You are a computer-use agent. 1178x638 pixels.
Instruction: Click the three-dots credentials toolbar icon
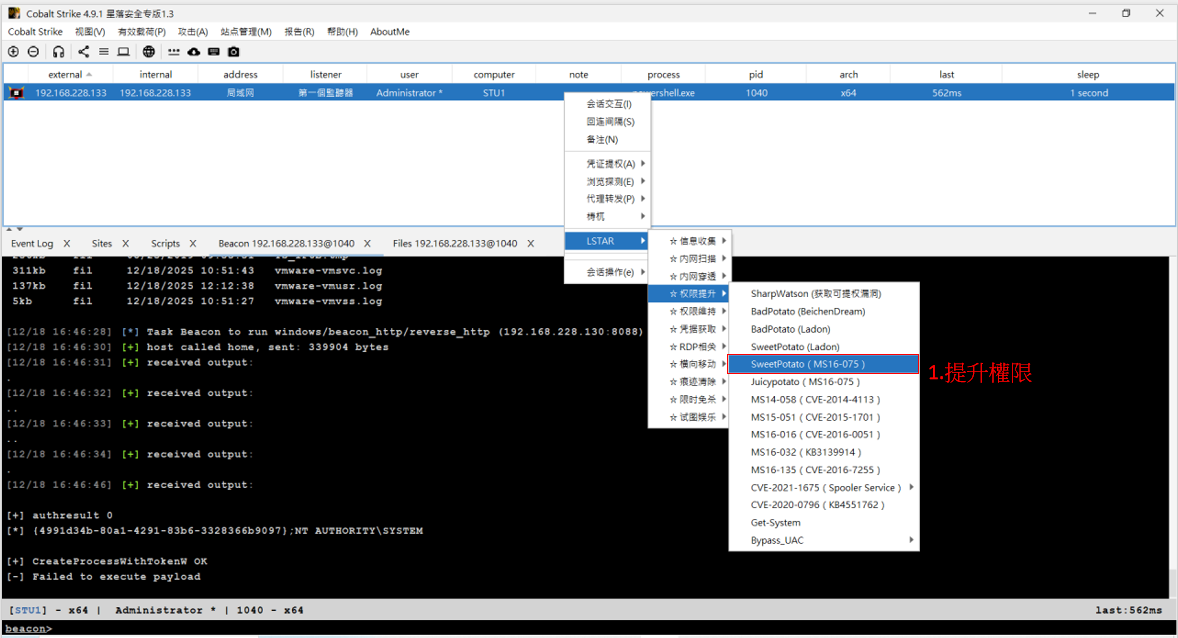pos(174,52)
